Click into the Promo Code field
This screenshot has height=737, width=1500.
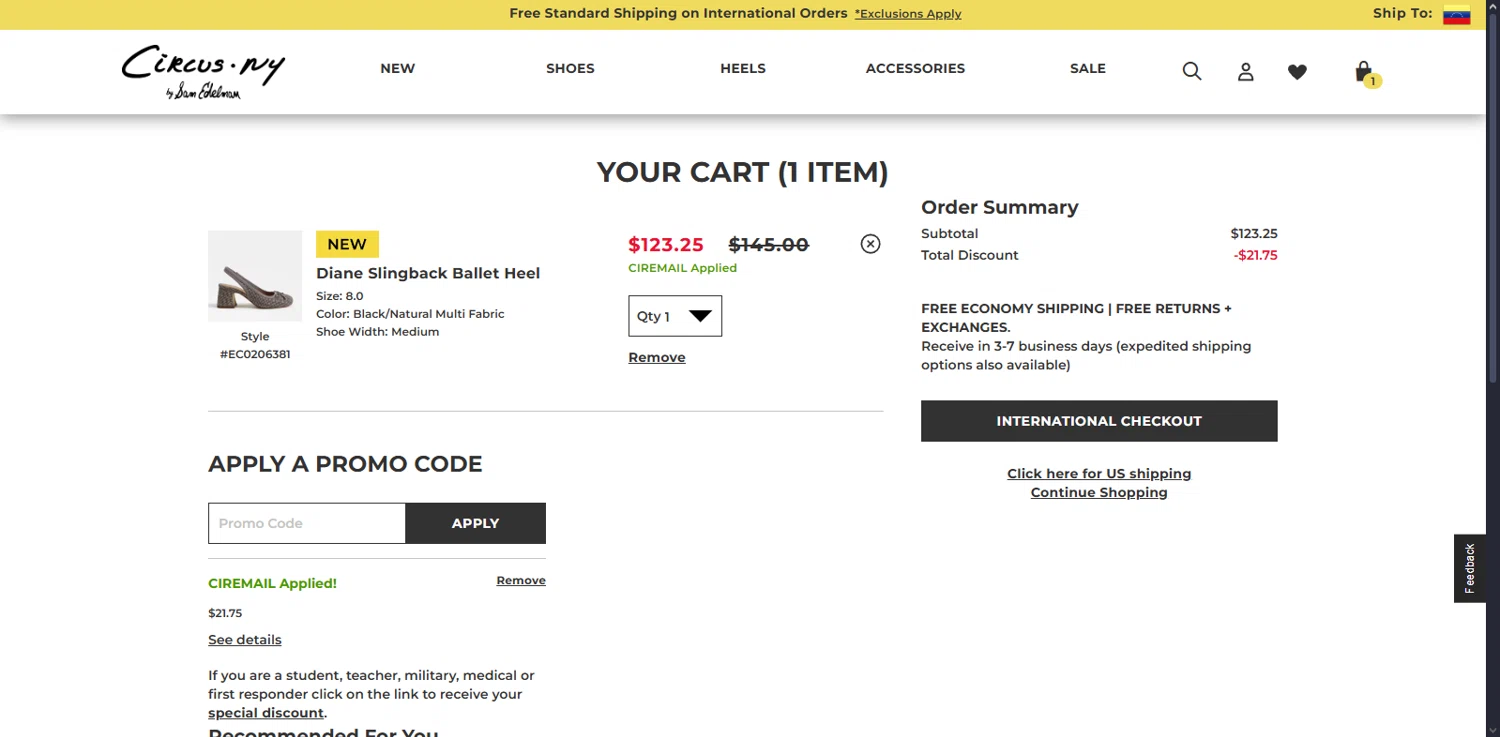pyautogui.click(x=307, y=523)
